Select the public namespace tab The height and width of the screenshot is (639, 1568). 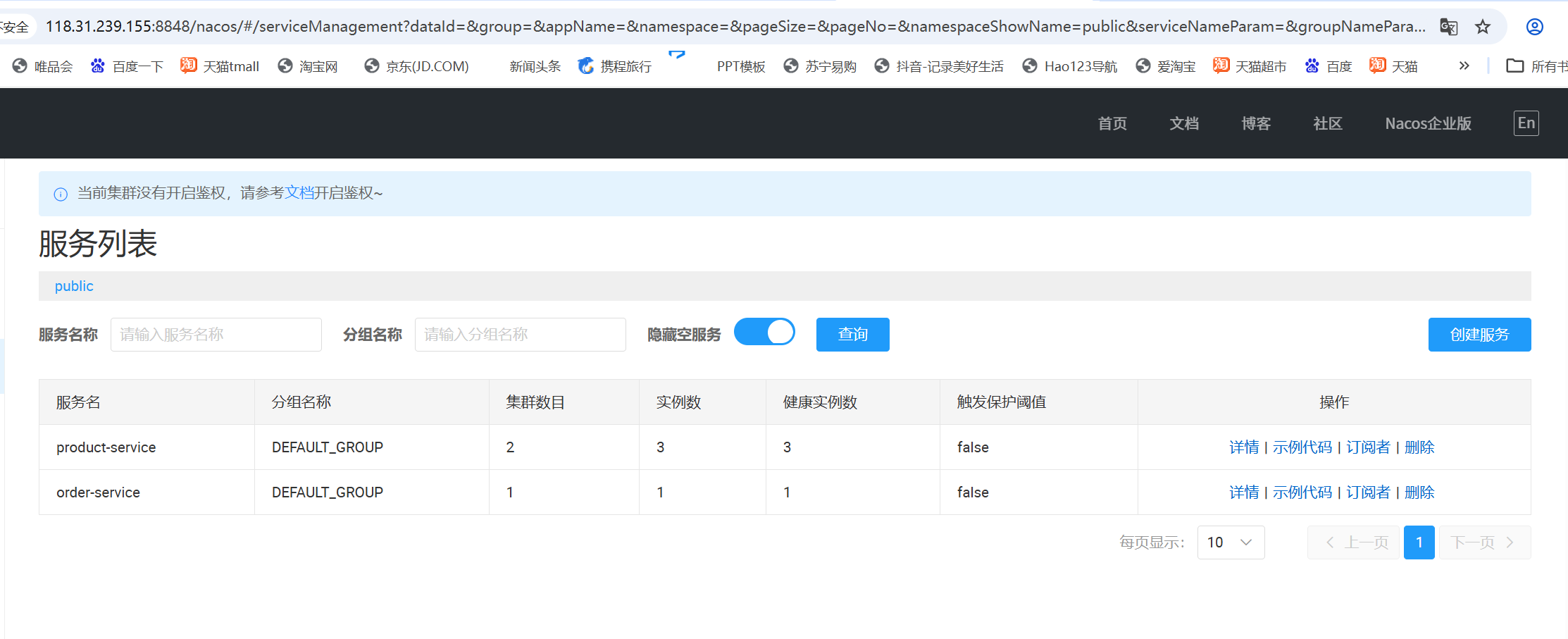74,286
